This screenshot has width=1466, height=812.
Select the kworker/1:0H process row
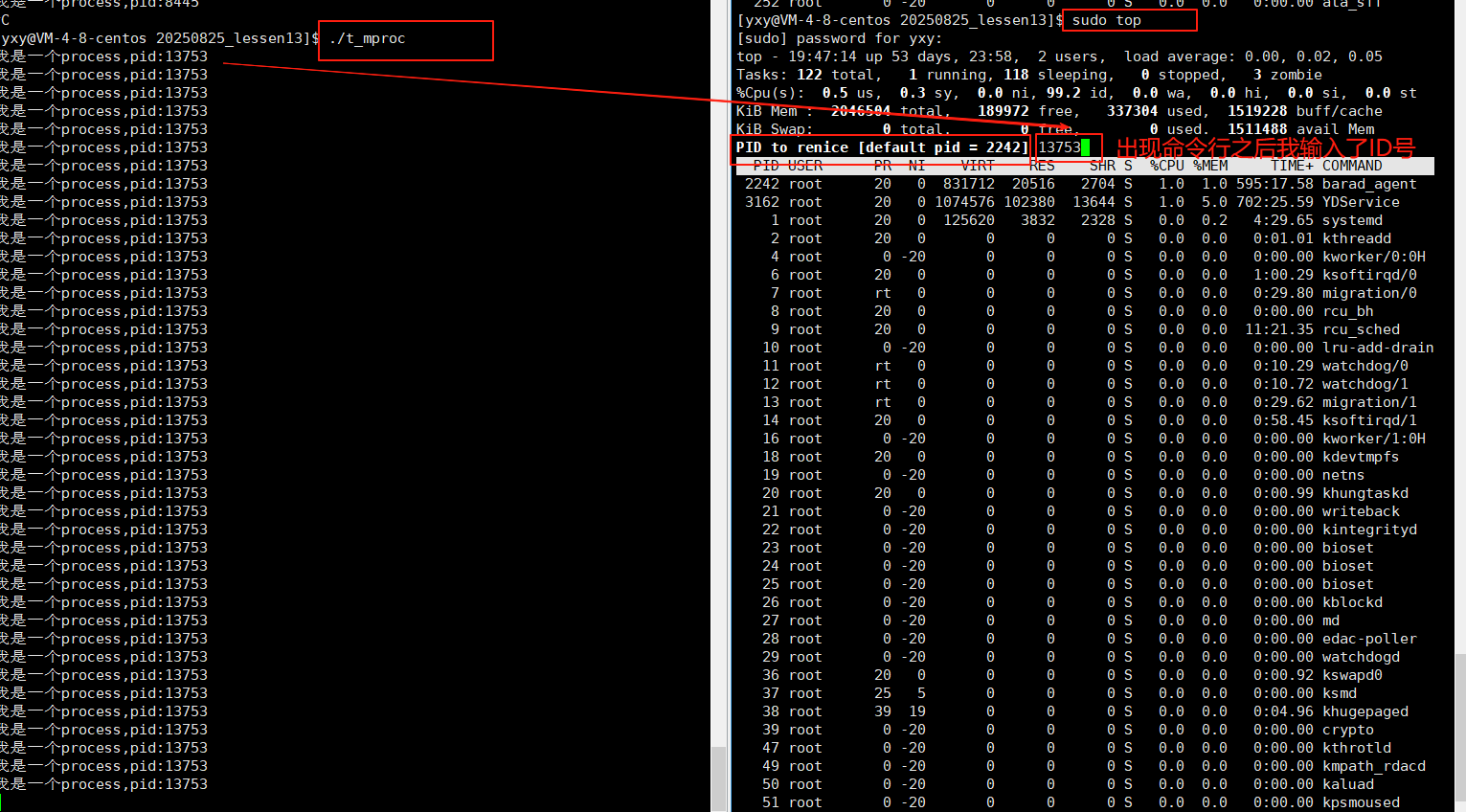coord(1085,439)
